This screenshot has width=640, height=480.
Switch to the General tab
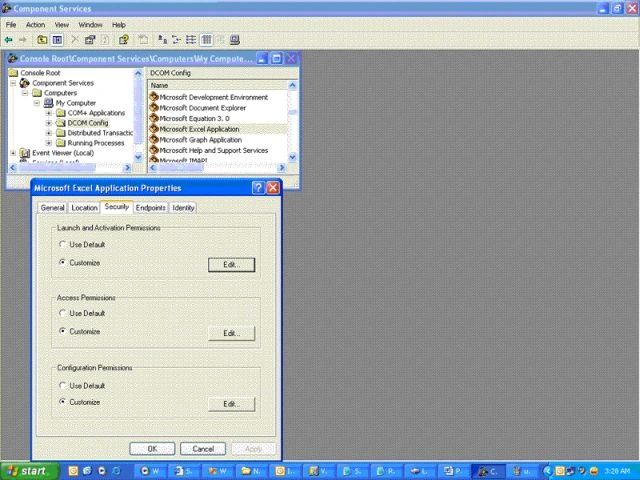click(x=52, y=208)
